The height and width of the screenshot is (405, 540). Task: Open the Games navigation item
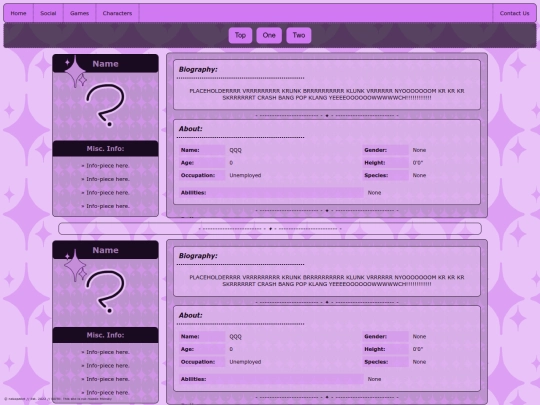80,13
